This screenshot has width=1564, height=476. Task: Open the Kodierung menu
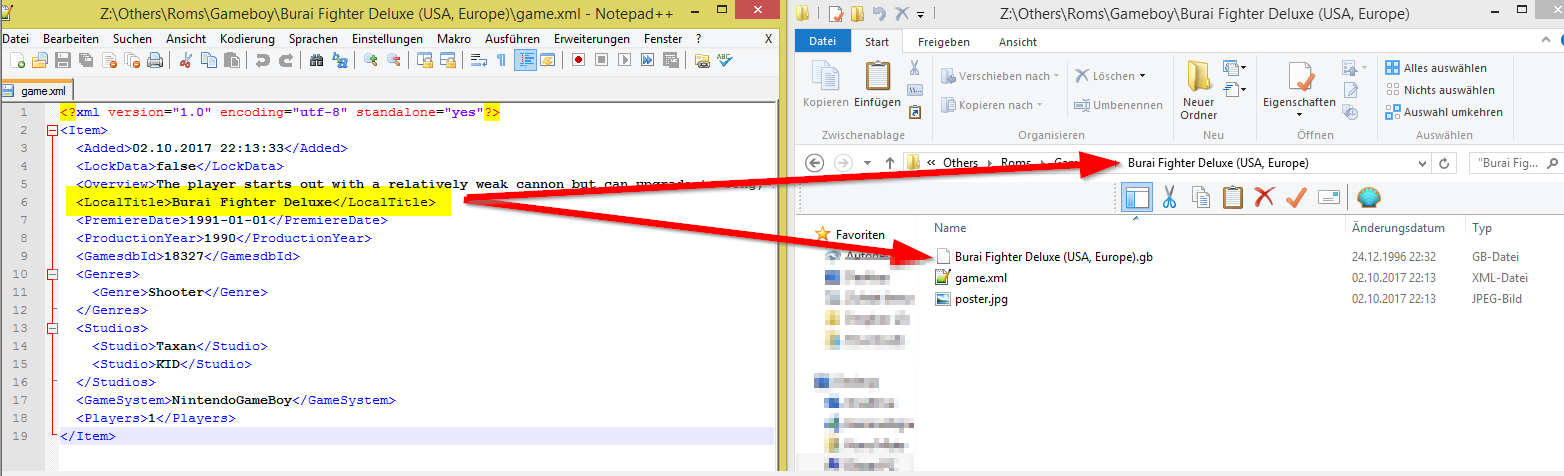[247, 38]
